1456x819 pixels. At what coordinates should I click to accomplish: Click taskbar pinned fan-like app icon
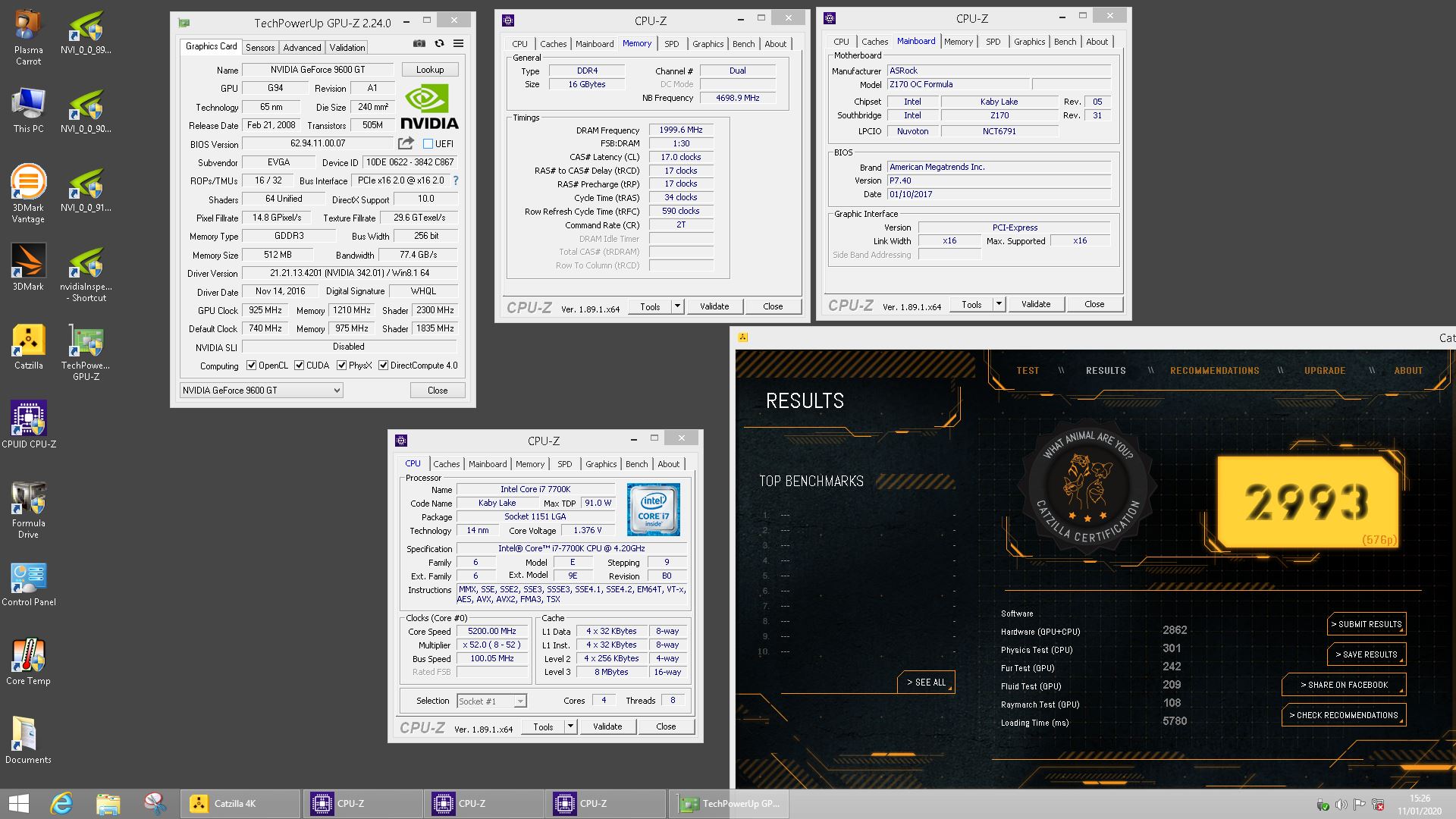(x=155, y=804)
